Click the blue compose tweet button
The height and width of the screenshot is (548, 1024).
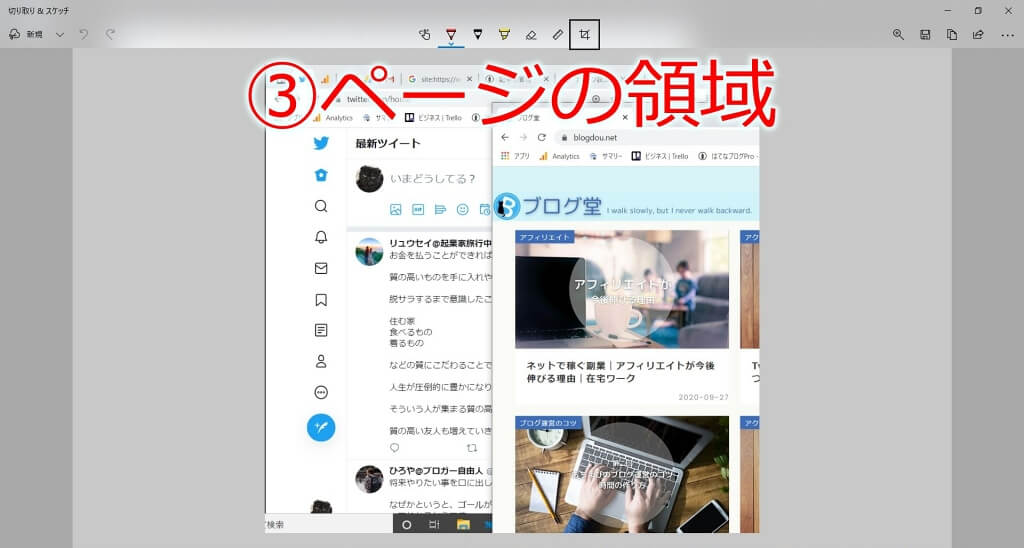321,427
